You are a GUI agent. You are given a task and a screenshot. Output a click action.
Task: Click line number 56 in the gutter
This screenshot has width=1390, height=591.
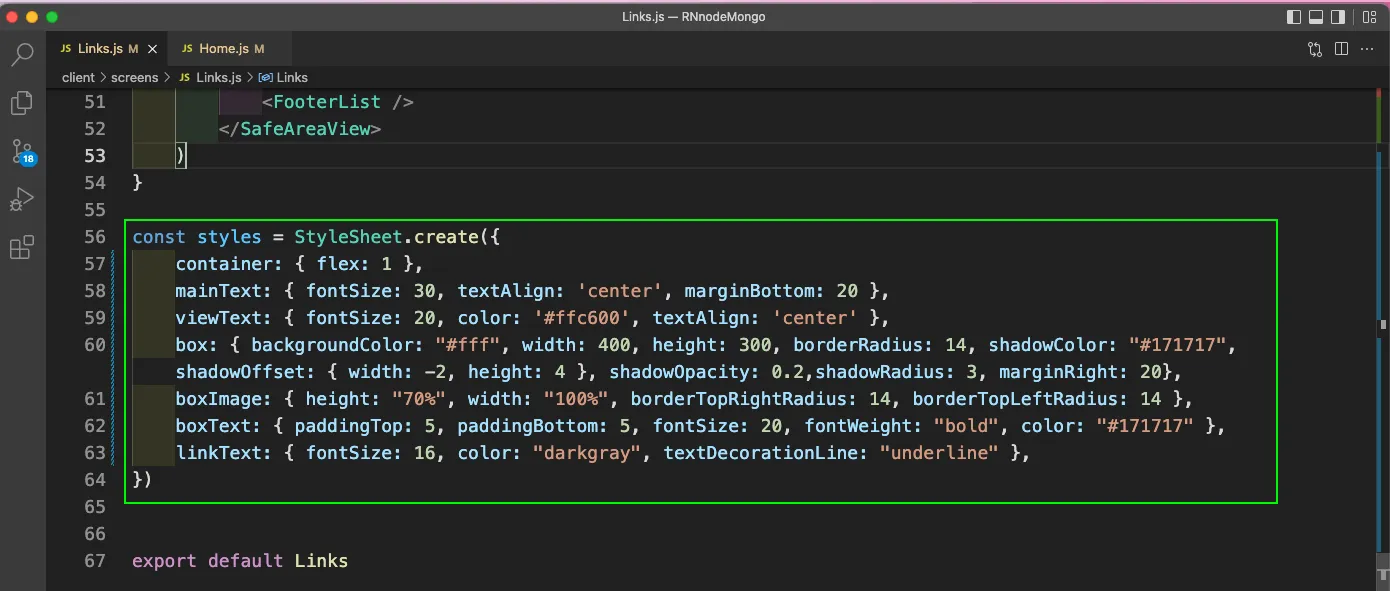(94, 237)
